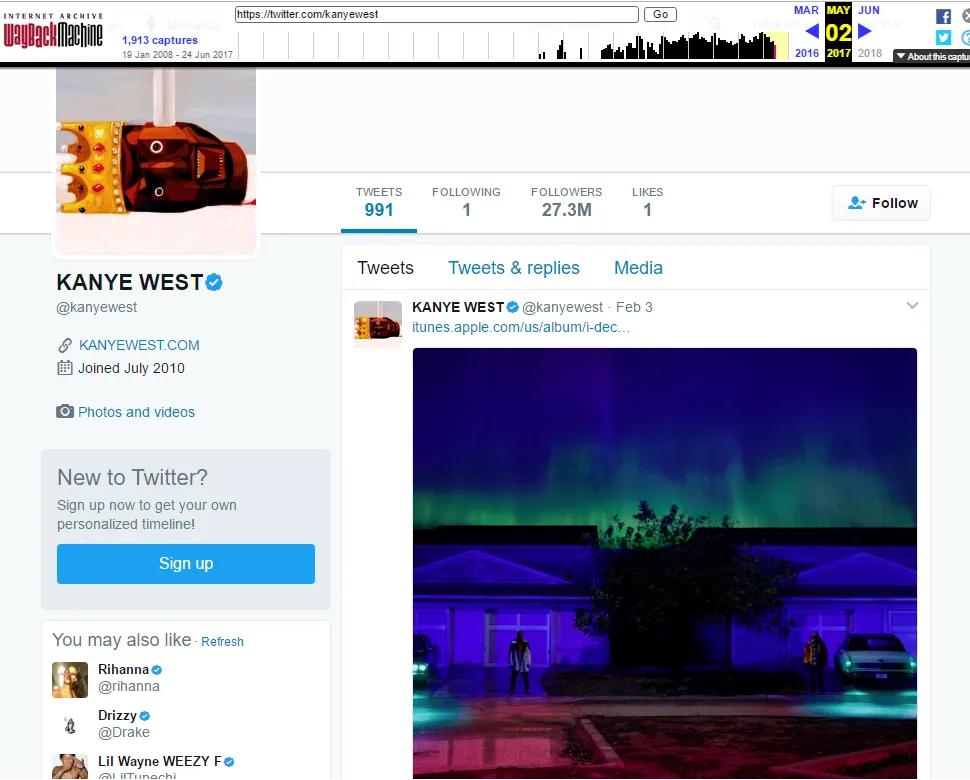Click the Sign up button

186,564
